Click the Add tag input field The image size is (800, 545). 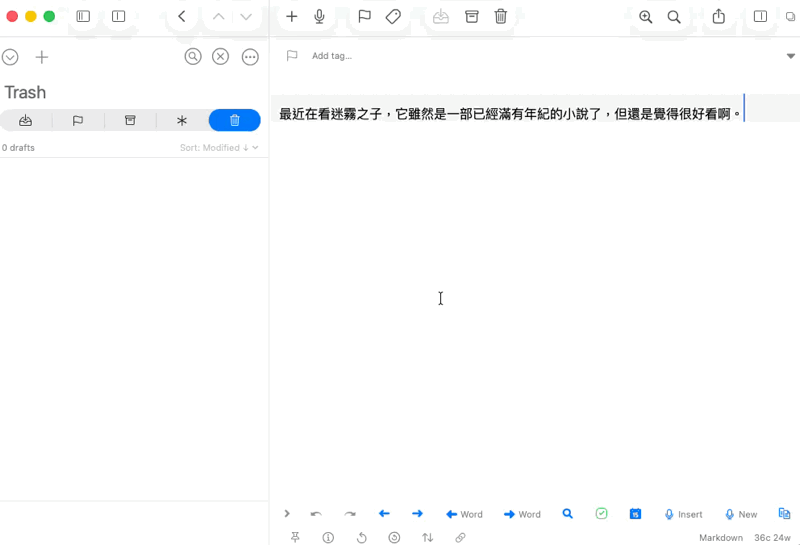332,56
